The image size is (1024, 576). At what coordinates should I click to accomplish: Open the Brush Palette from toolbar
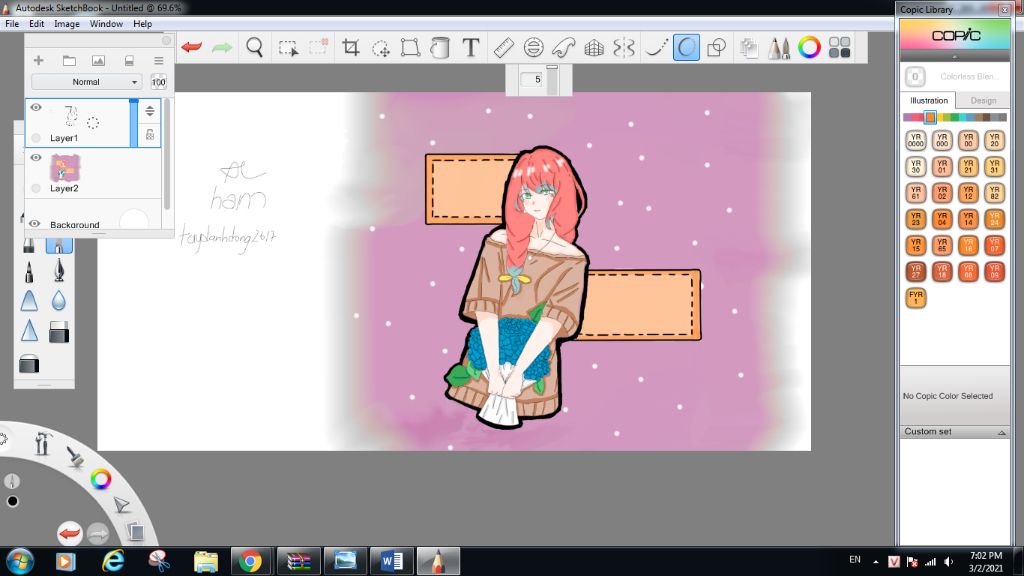click(778, 47)
